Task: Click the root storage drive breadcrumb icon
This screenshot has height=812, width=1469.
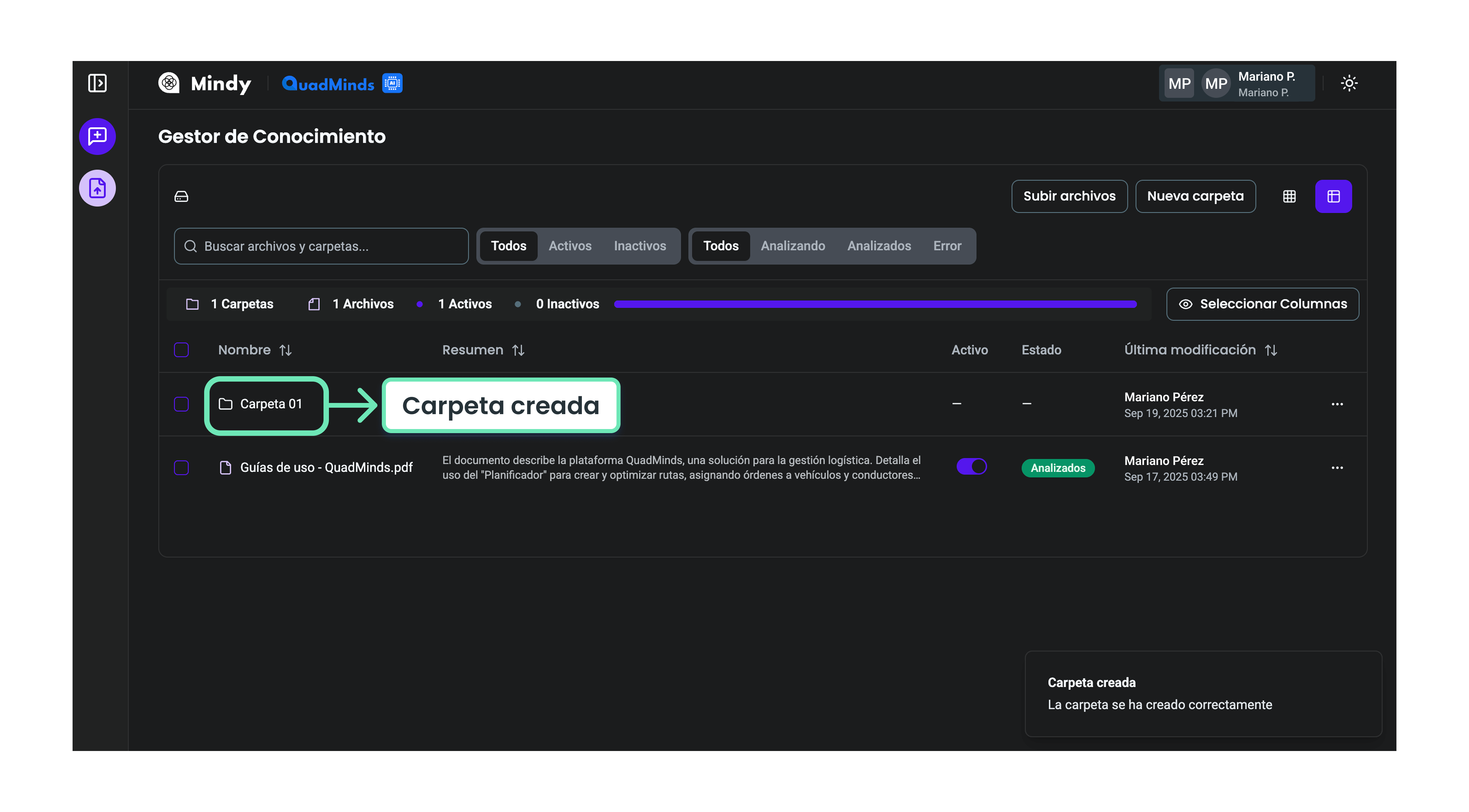Action: (181, 197)
